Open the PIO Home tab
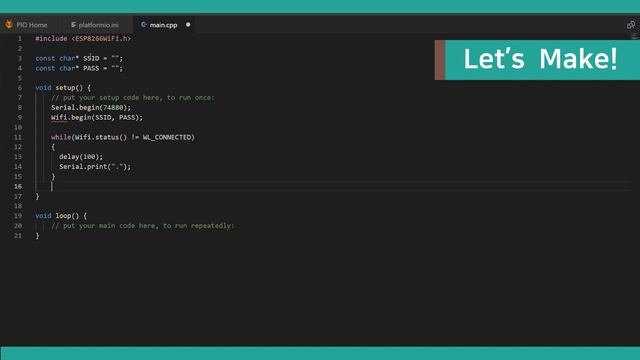This screenshot has height=360, width=640. point(27,25)
